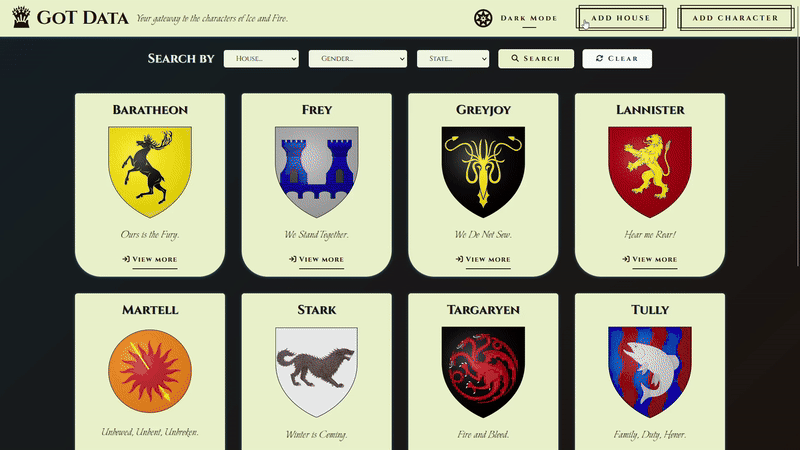This screenshot has width=800, height=450.
Task: Click the motto 'We Do Not Sow.'
Action: (483, 235)
